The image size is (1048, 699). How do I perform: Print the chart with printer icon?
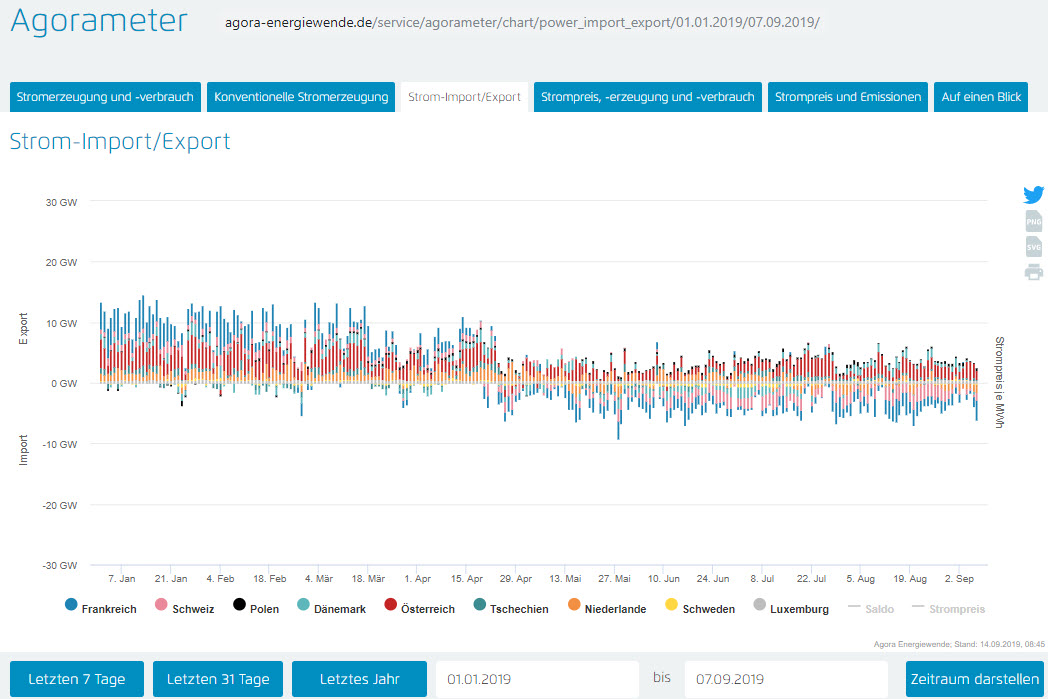coord(1033,272)
